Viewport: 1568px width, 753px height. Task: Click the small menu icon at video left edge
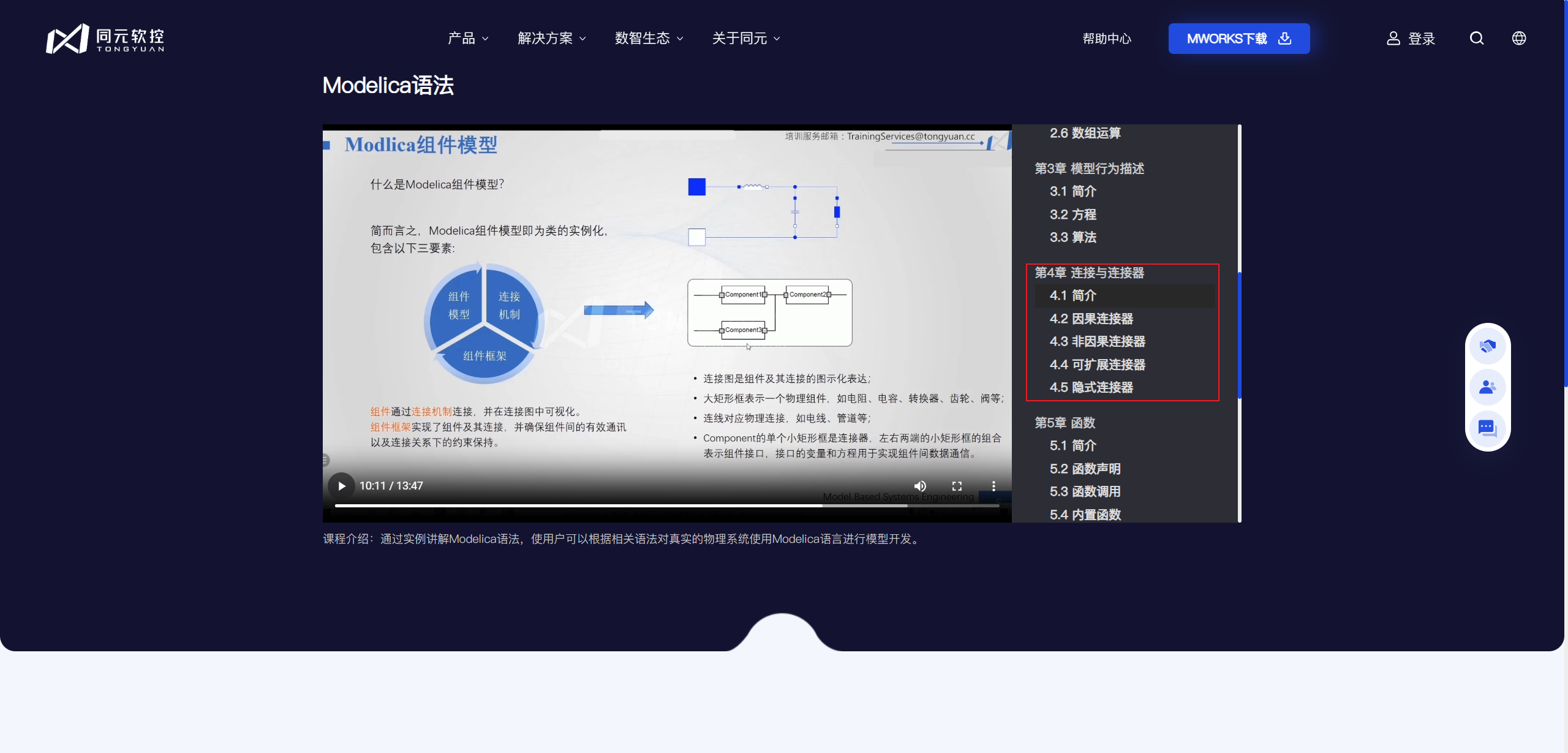coord(326,460)
